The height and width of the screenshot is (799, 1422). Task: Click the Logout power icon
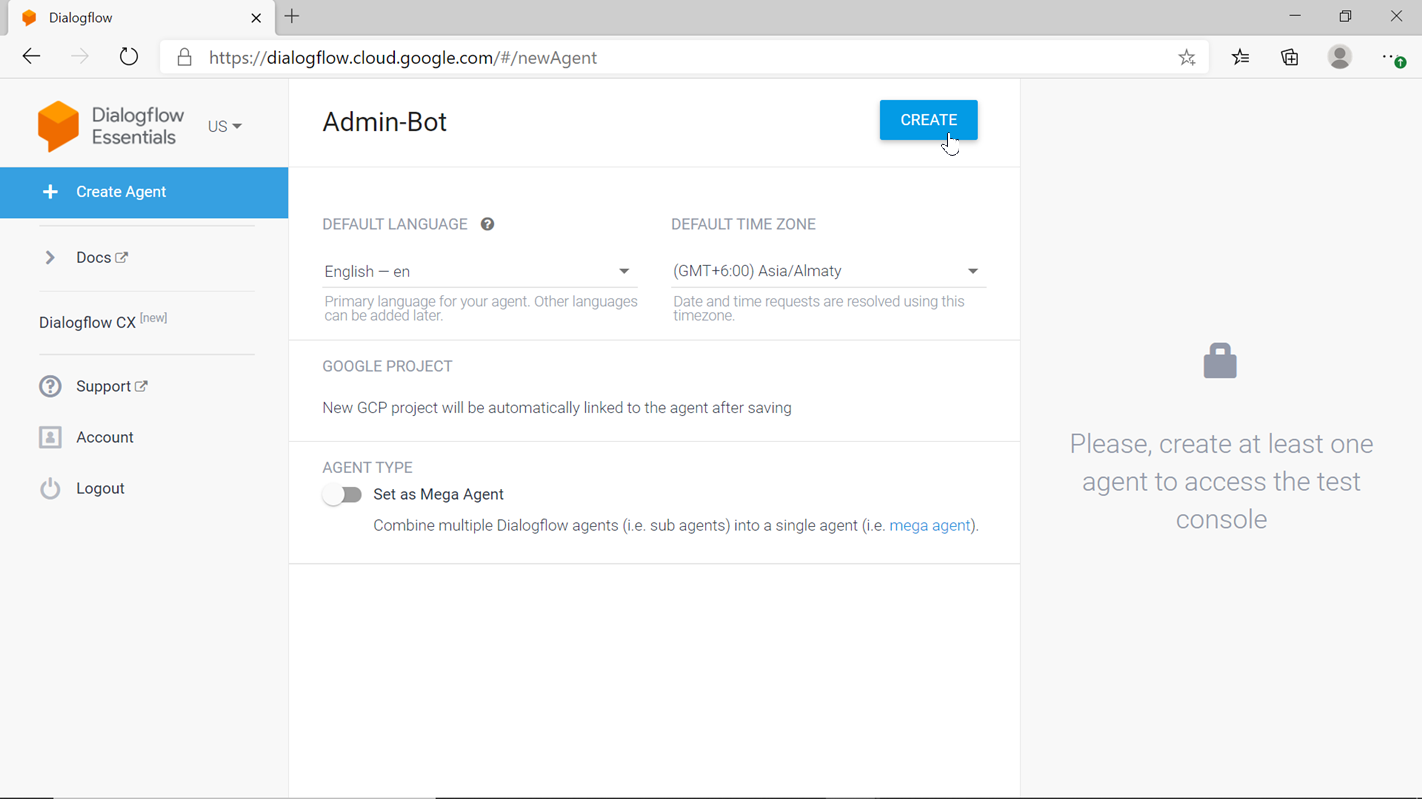50,488
